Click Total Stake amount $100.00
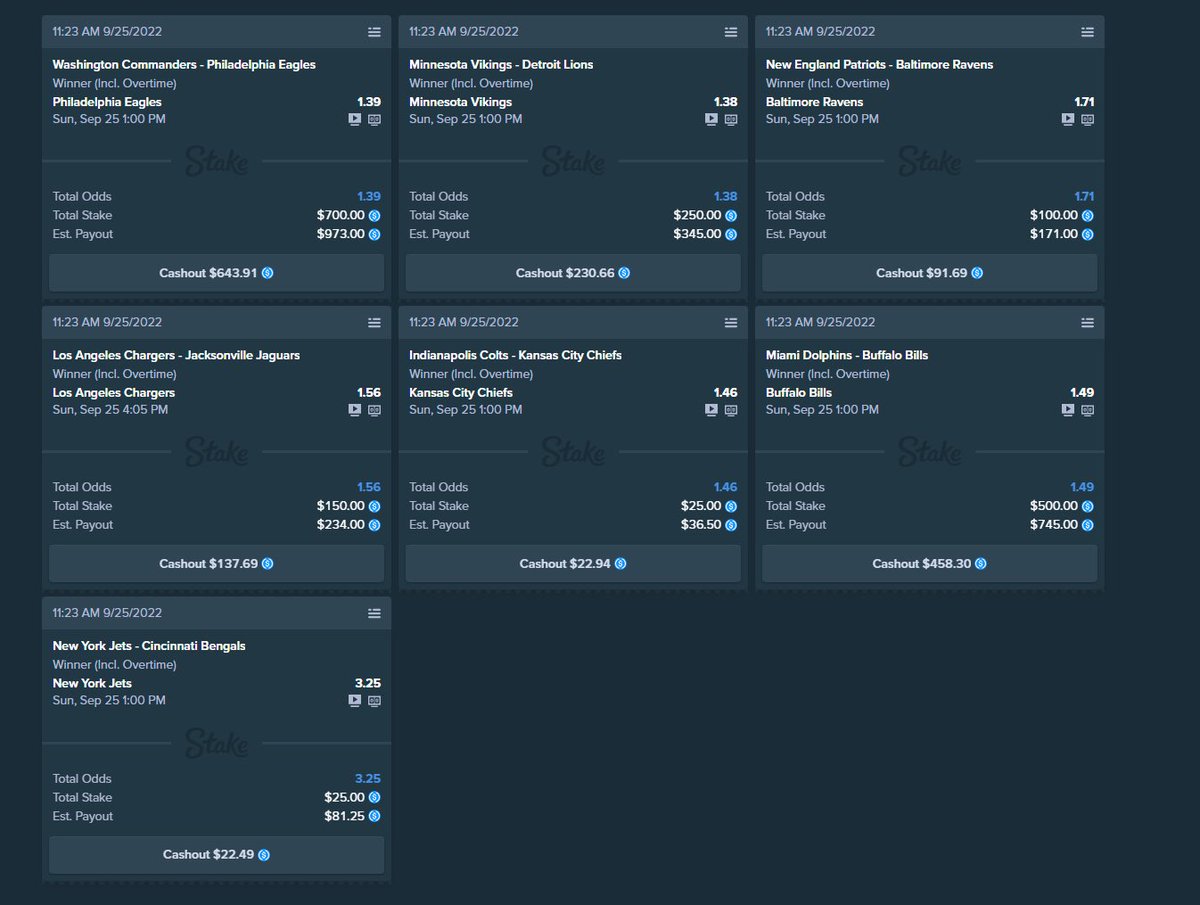The image size is (1200, 905). tap(1054, 215)
